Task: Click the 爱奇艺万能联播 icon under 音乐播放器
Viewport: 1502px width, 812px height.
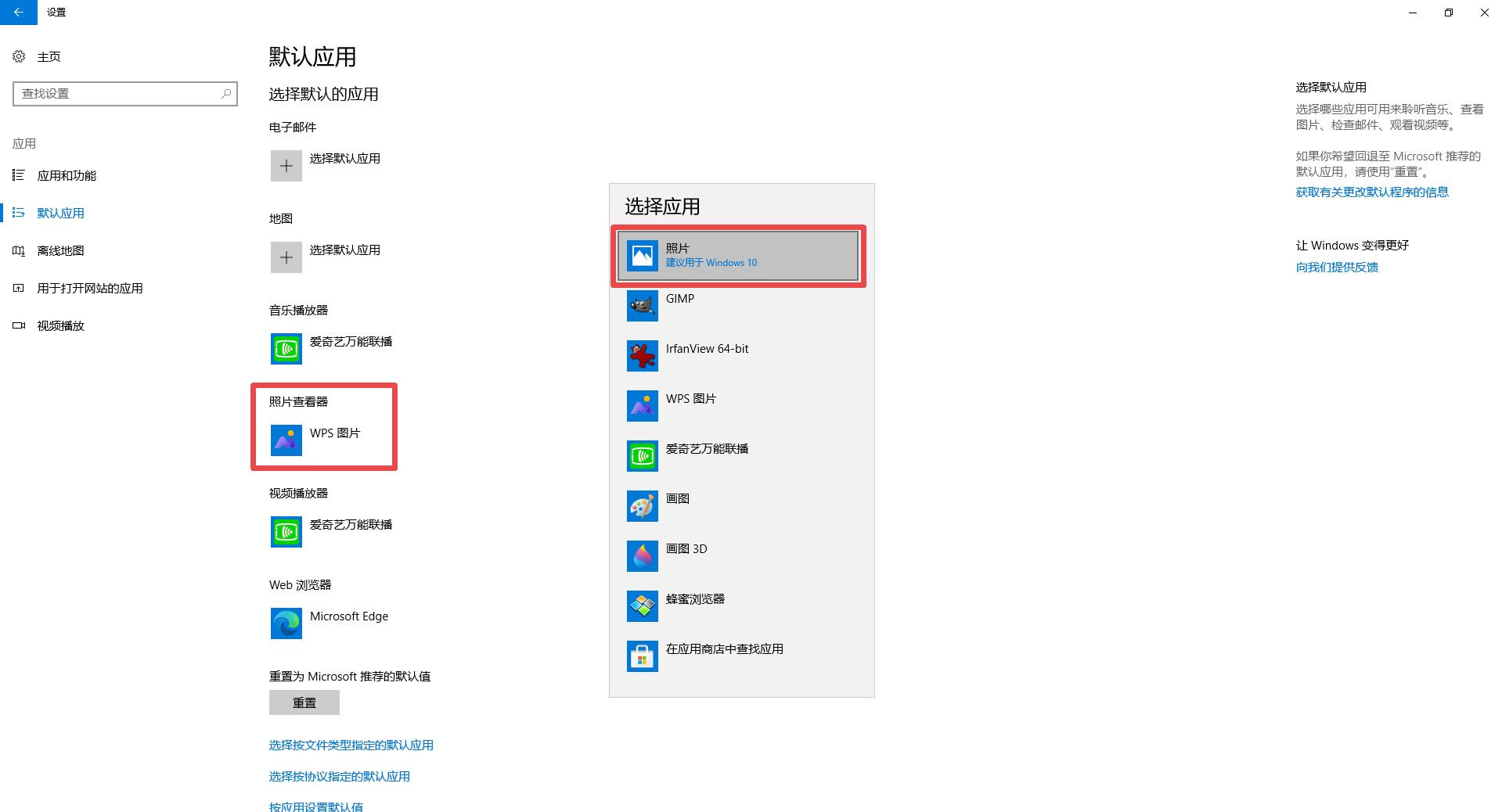Action: coord(286,349)
